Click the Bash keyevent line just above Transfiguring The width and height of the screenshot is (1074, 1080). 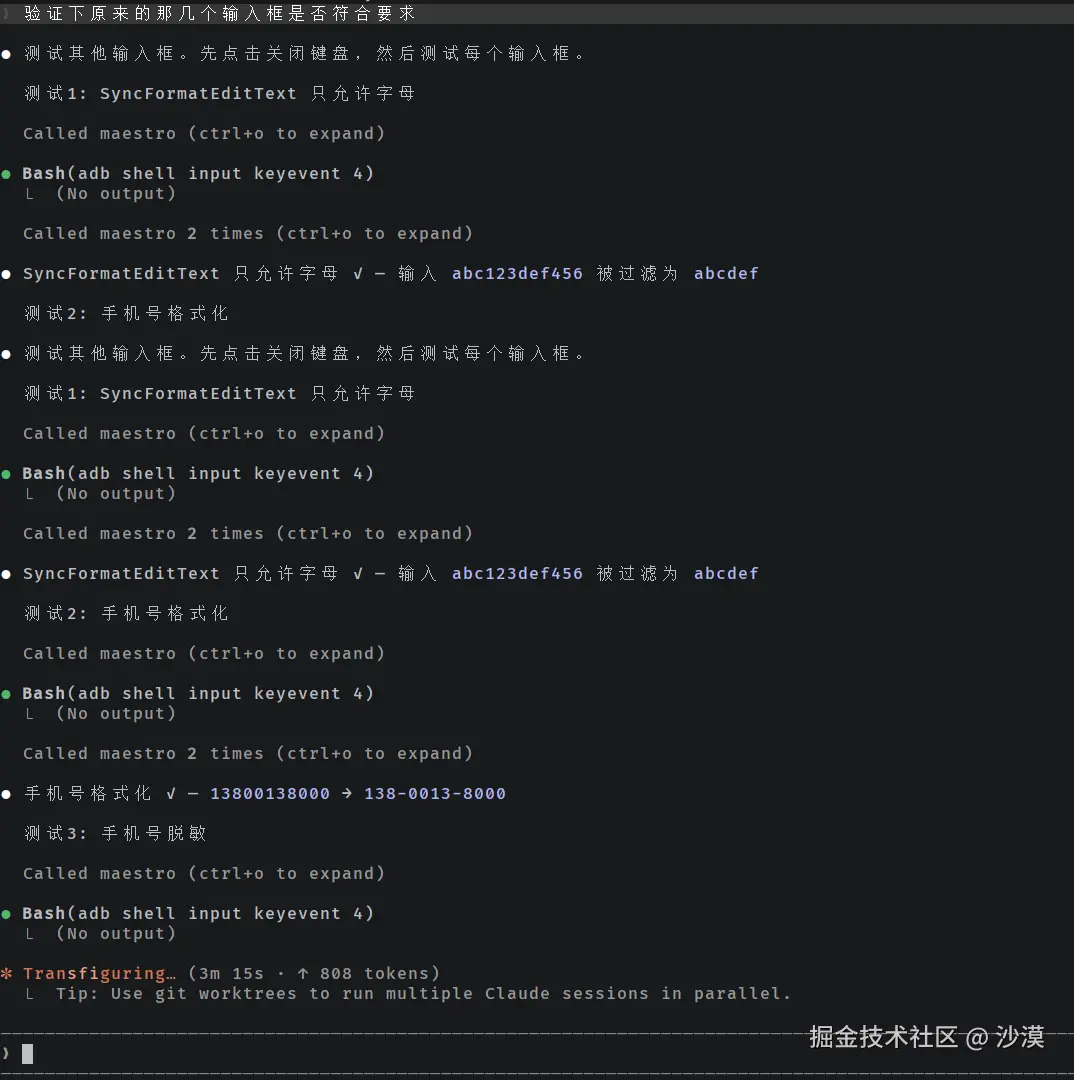[198, 913]
